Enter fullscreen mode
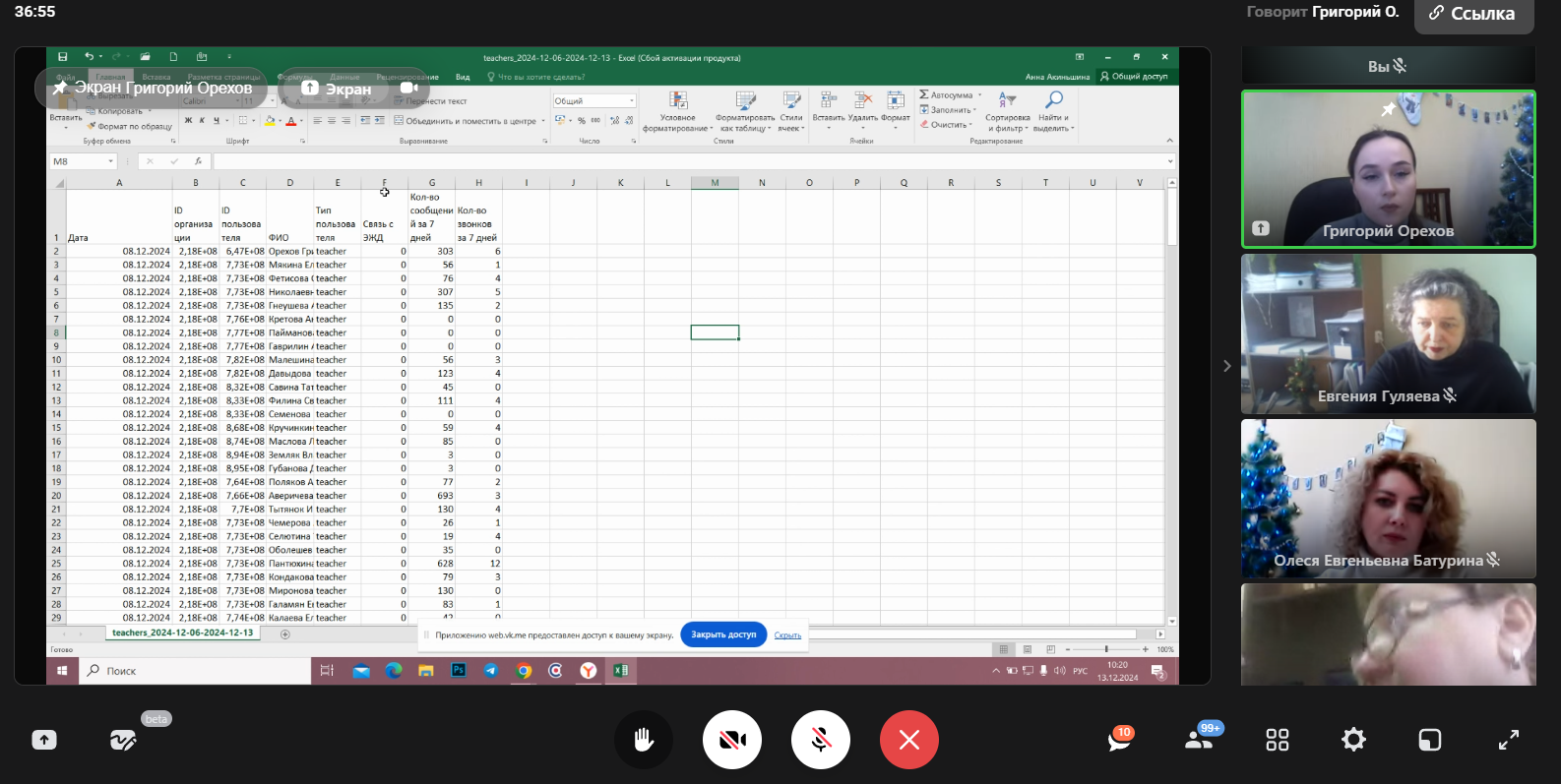Image resolution: width=1561 pixels, height=784 pixels. tap(1508, 740)
